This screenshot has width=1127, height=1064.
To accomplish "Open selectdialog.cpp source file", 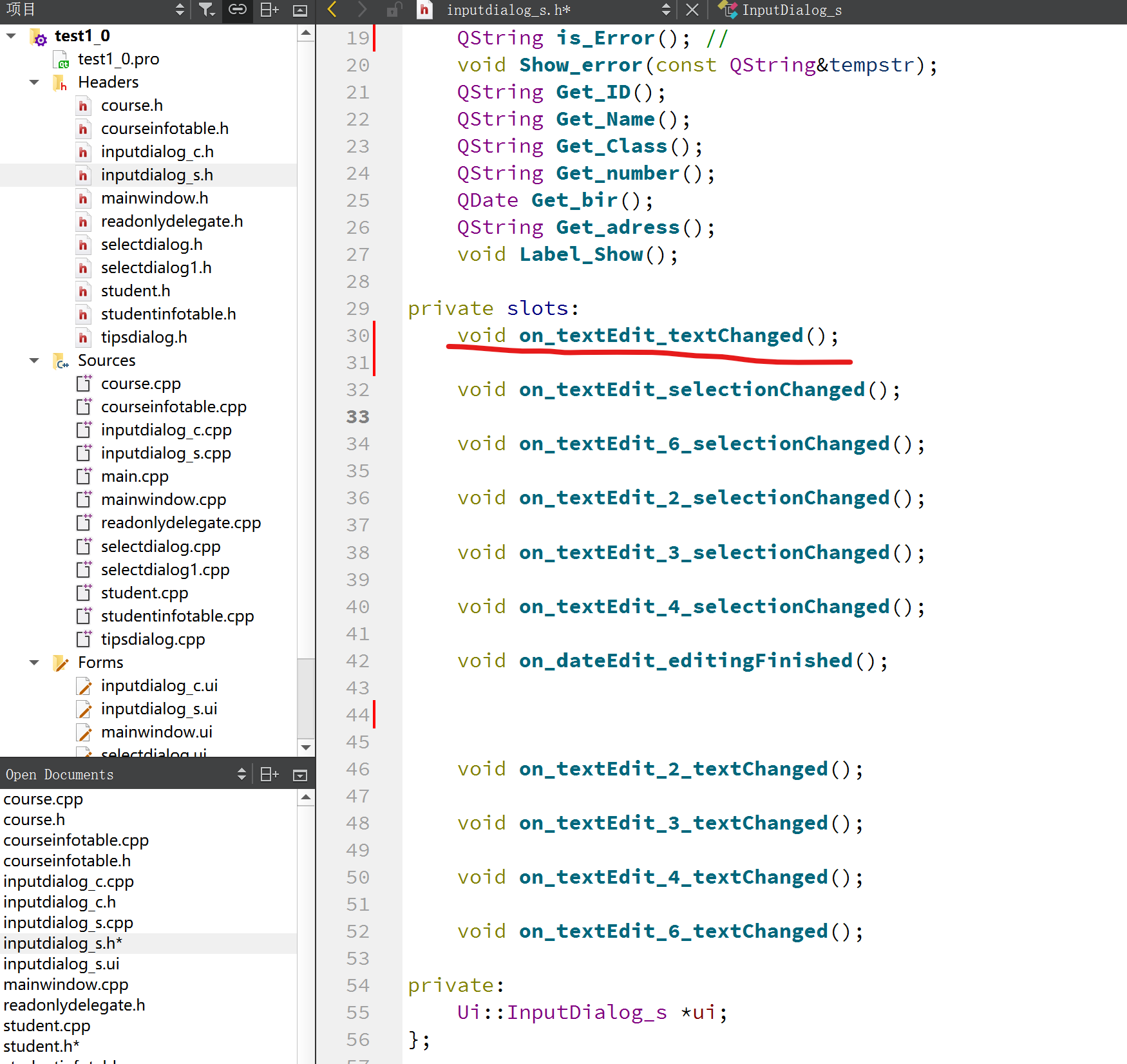I will click(x=161, y=547).
